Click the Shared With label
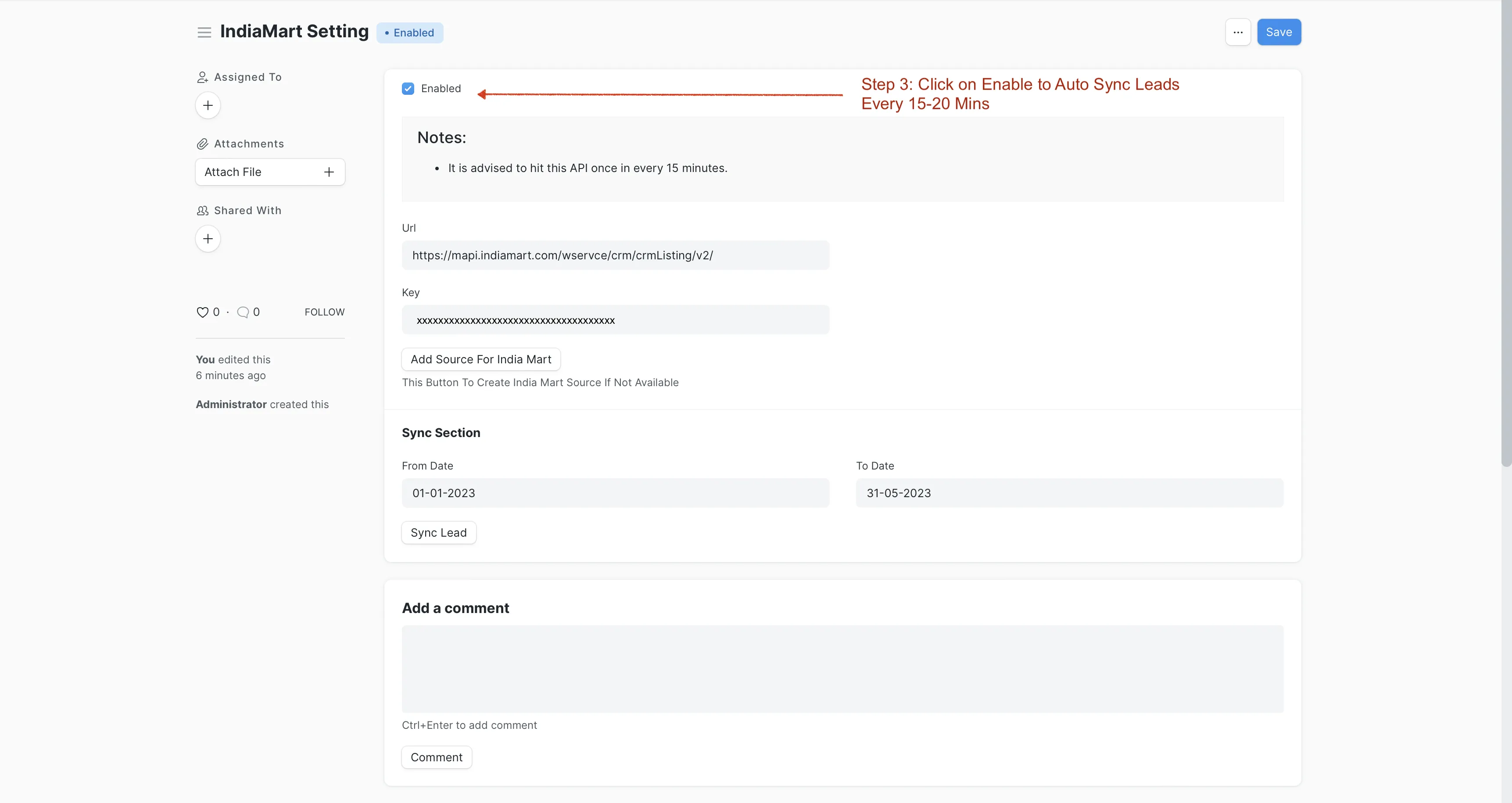Image resolution: width=1512 pixels, height=803 pixels. click(248, 211)
